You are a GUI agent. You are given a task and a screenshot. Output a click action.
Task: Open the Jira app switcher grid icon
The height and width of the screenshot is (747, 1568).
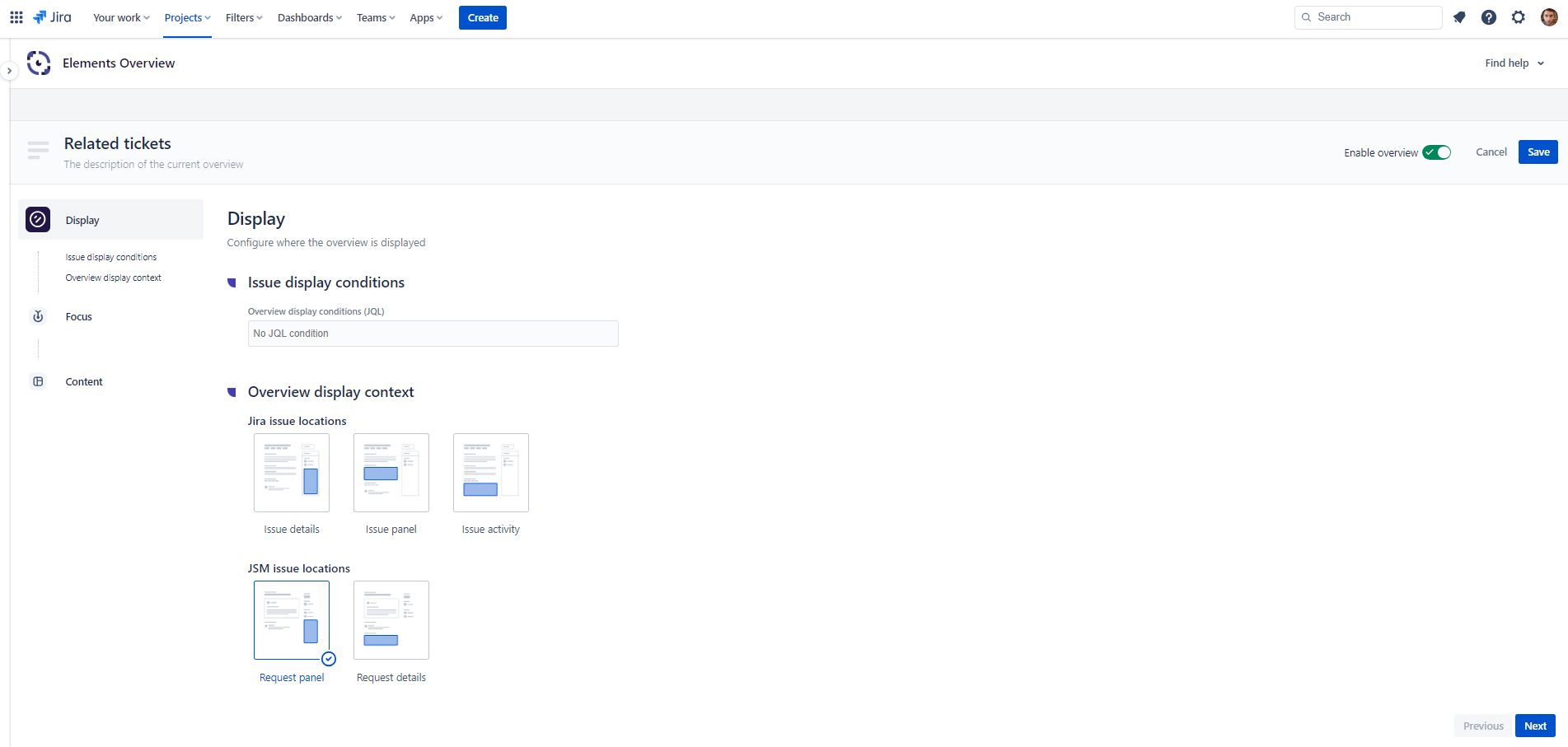[16, 17]
